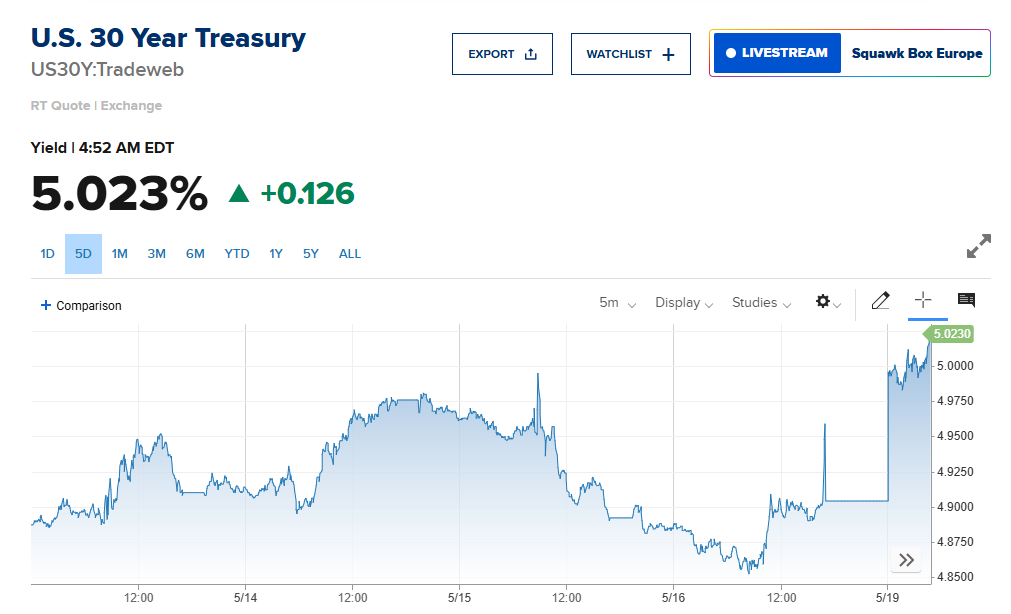Select the ALL time range
Screen dimensions: 1011x614
350,254
